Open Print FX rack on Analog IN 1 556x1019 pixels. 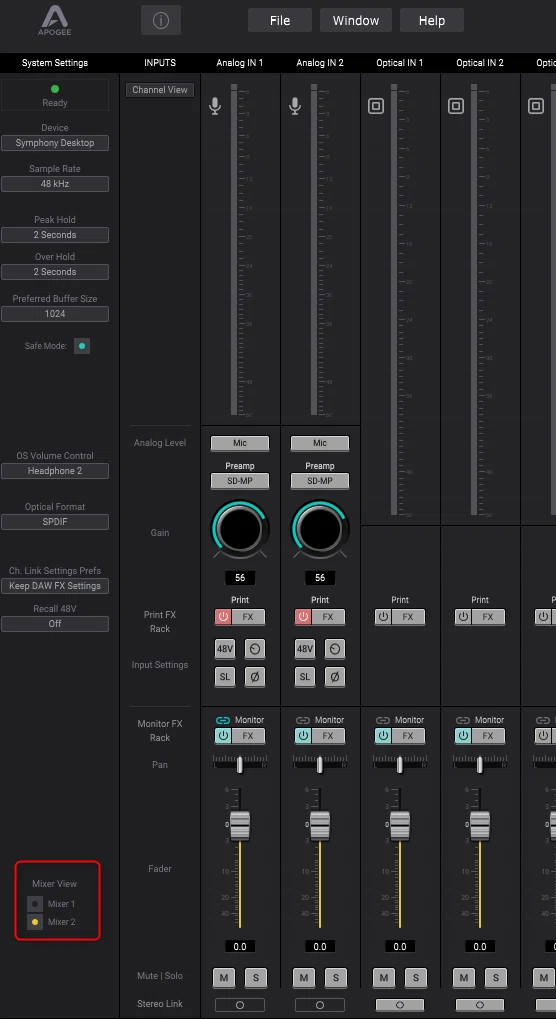click(248, 617)
